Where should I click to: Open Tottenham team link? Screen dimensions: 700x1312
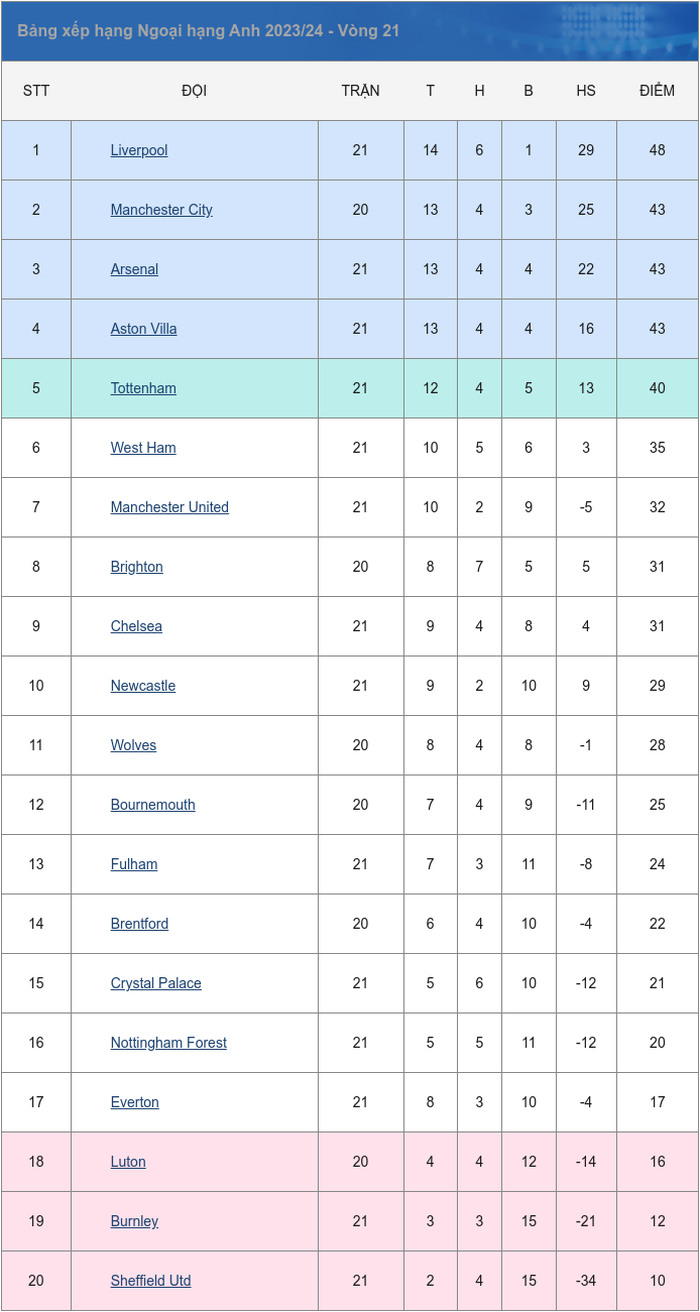click(x=143, y=388)
